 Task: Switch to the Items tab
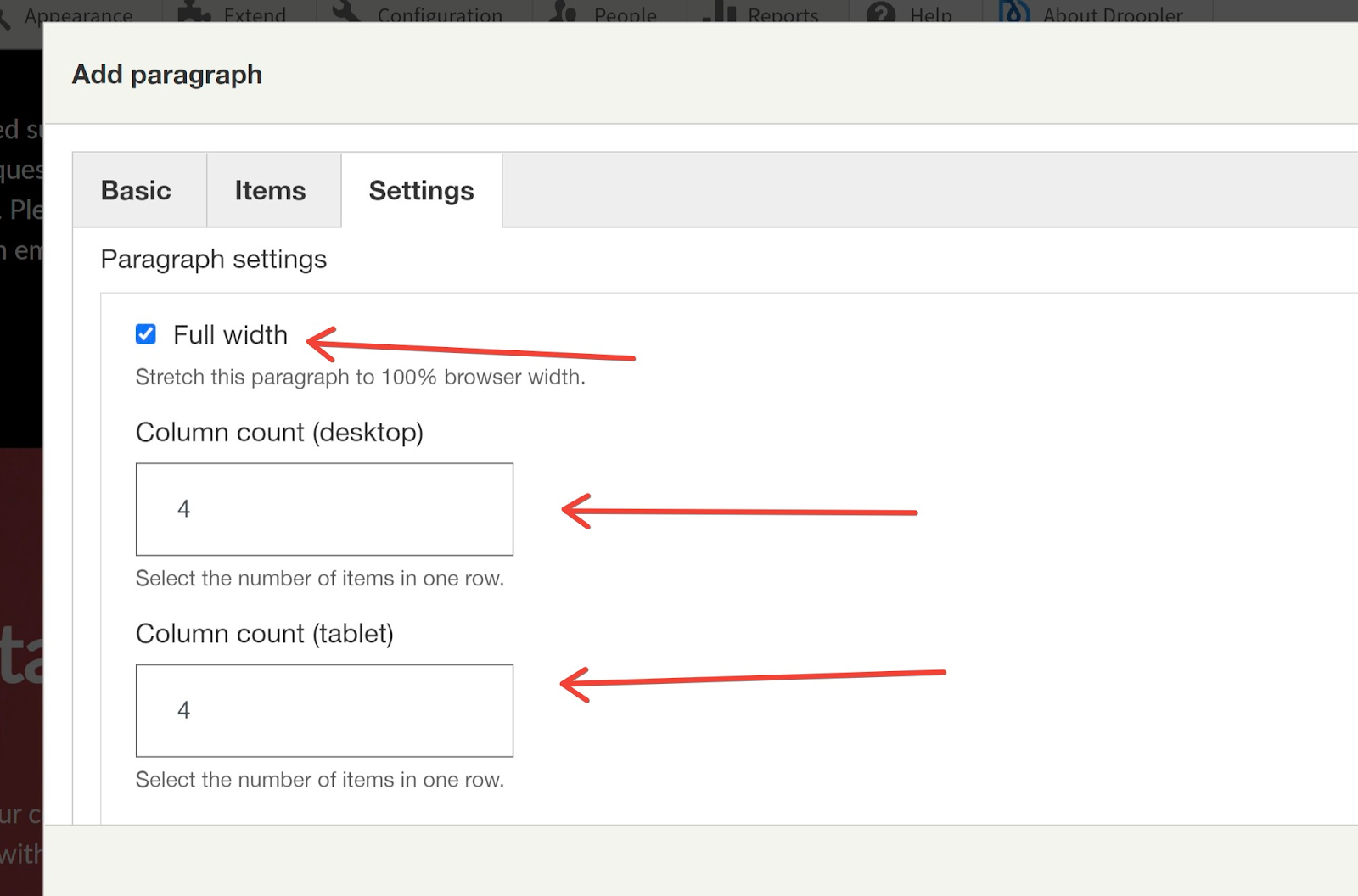point(270,191)
